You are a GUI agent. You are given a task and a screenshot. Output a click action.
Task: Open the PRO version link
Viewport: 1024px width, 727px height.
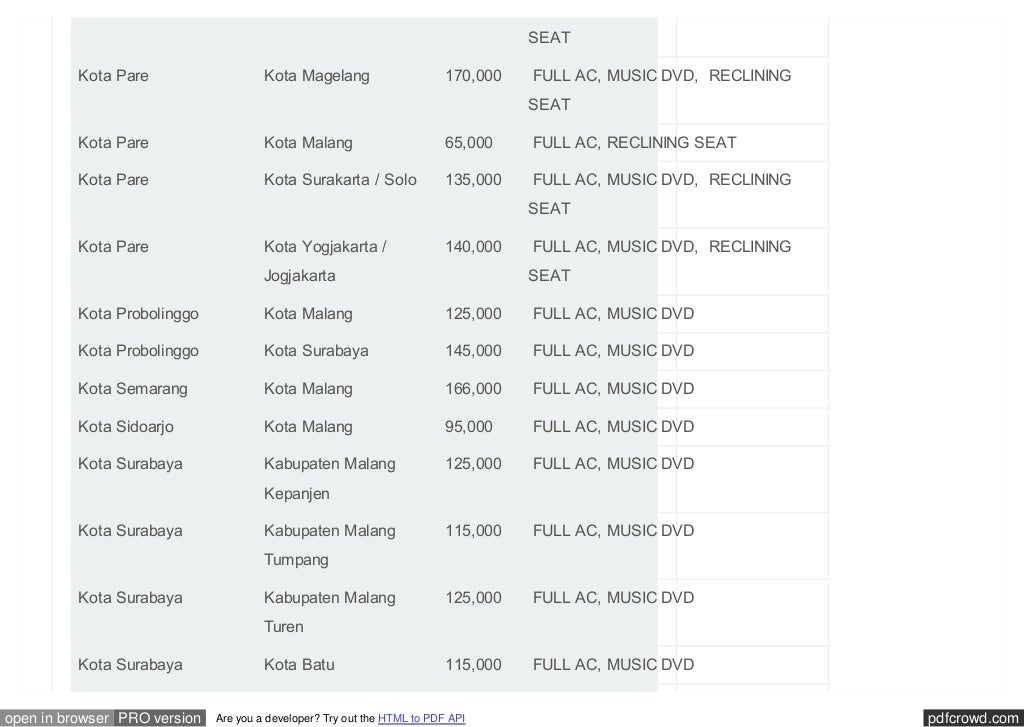159,718
